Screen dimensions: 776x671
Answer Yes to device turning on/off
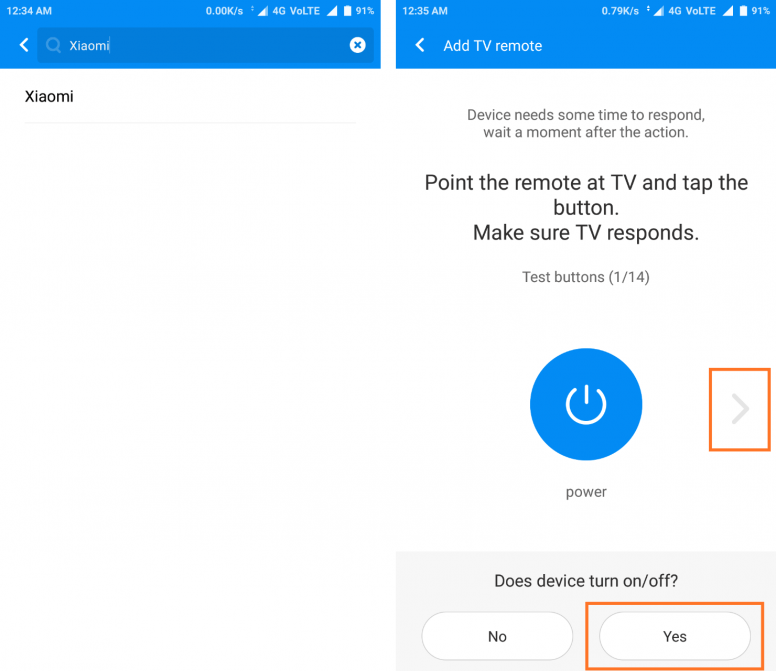675,636
